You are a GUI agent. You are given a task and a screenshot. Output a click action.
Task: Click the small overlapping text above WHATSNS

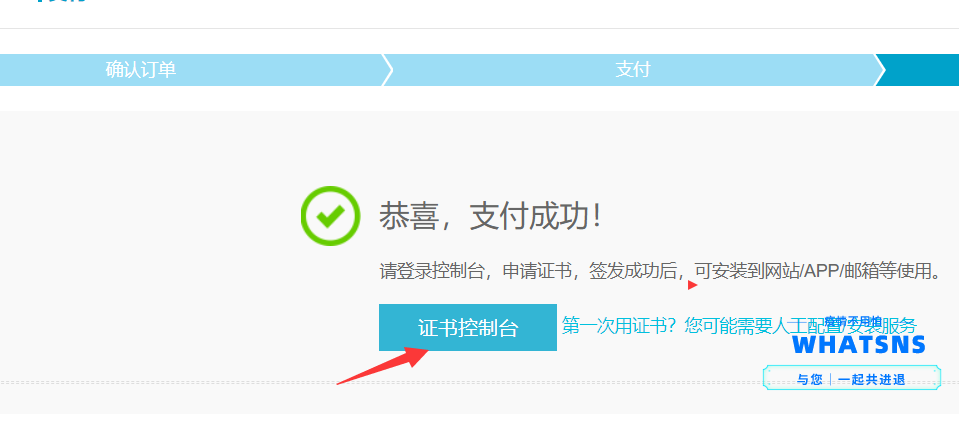(853, 321)
